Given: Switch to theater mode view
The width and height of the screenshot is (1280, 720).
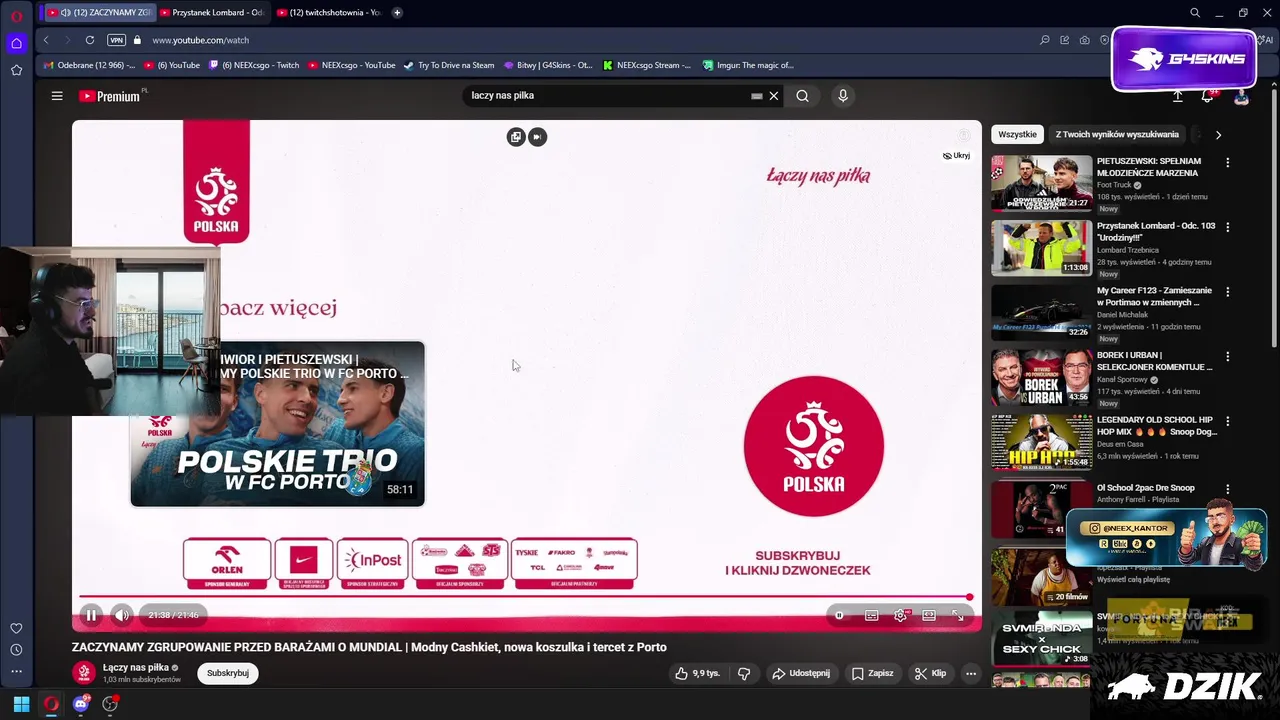Looking at the screenshot, I should pos(929,615).
